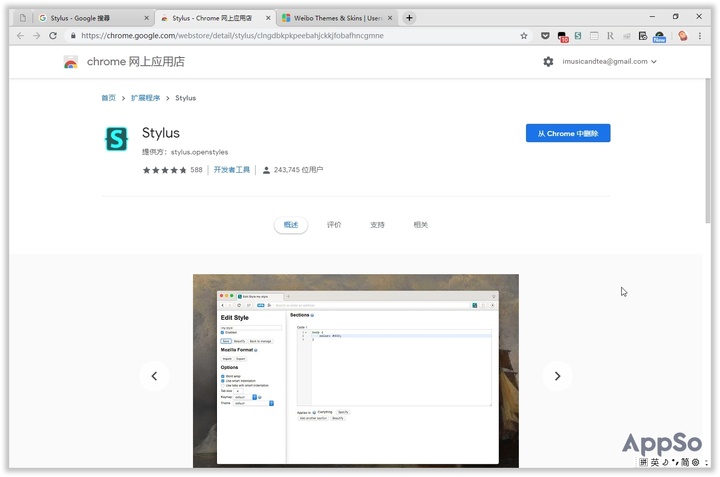
Task: Click the page vertical scrollbar
Action: pos(708,151)
